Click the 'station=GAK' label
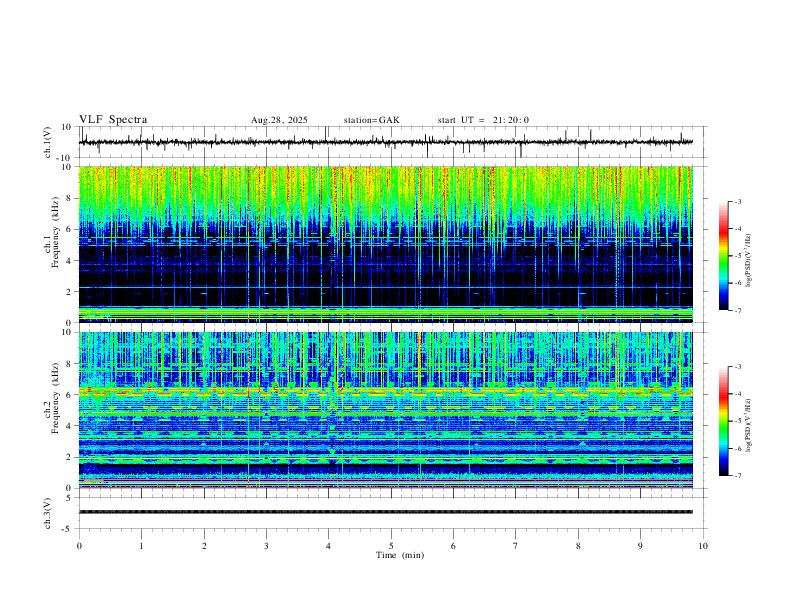This screenshot has height=612, width=792. (372, 120)
